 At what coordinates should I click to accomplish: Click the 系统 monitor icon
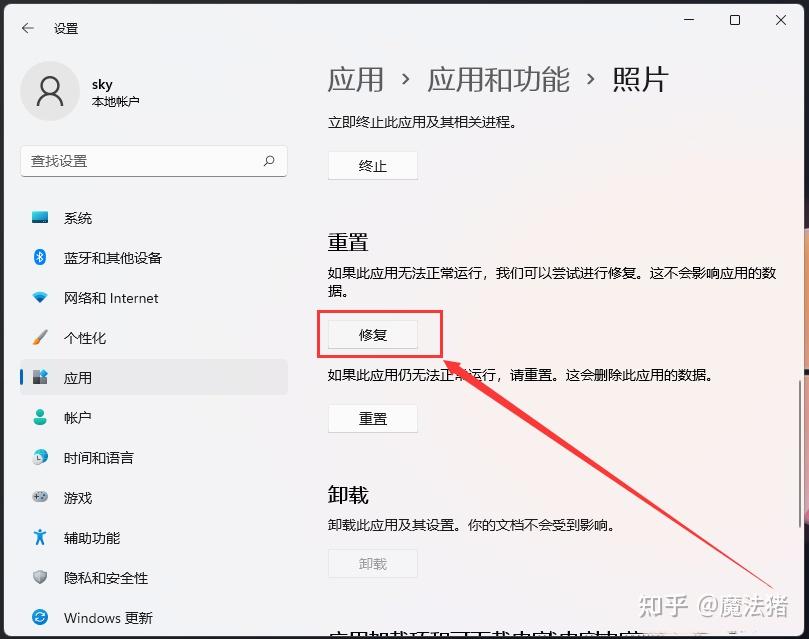coord(40,217)
